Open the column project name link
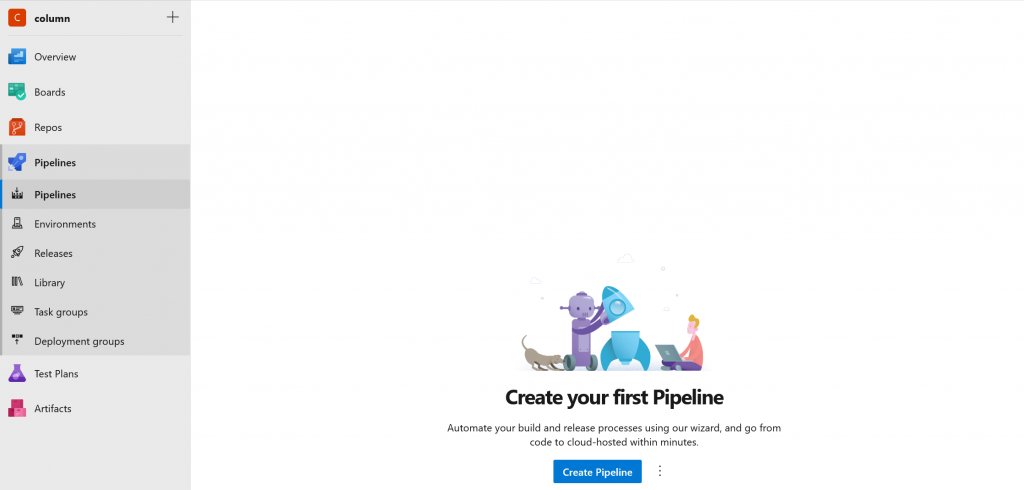Screen dimensions: 1024x490 52,18
